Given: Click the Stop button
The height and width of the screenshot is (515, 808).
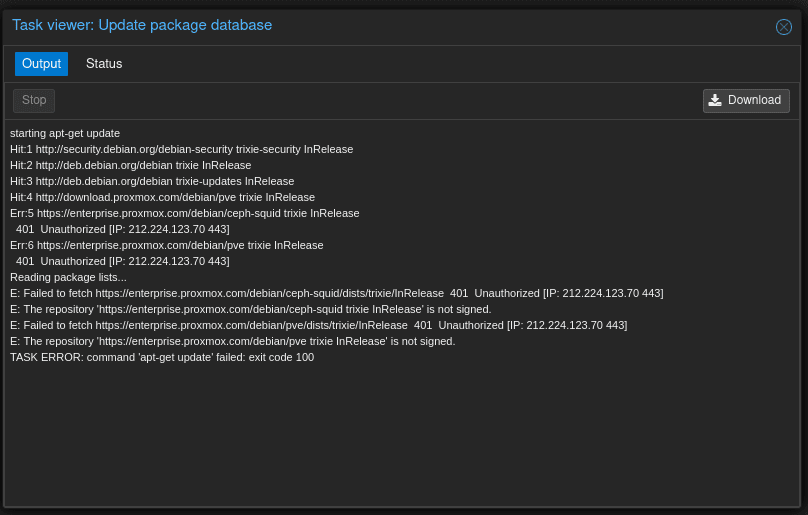Looking at the screenshot, I should pos(34,101).
